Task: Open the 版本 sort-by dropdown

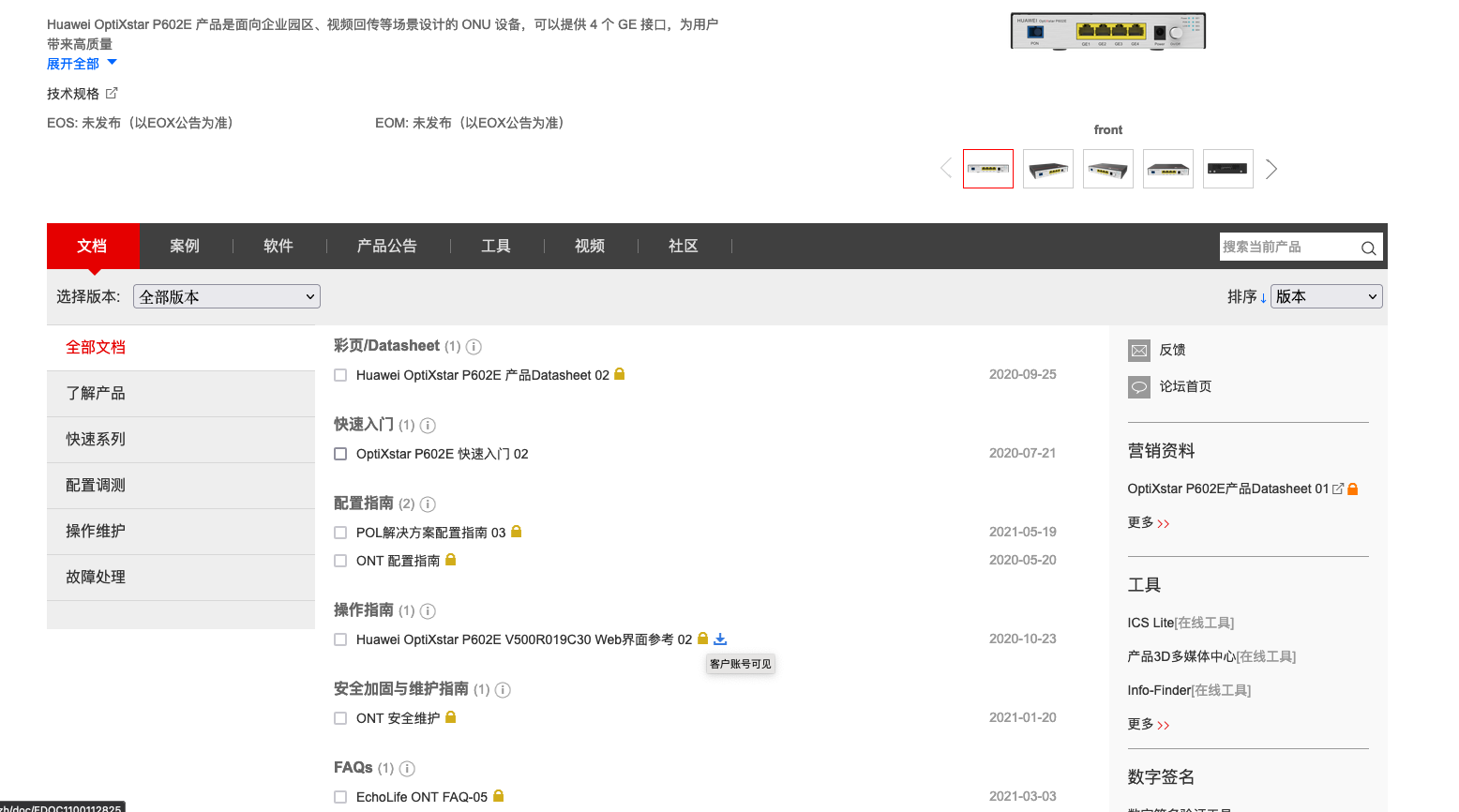Action: tap(1327, 296)
